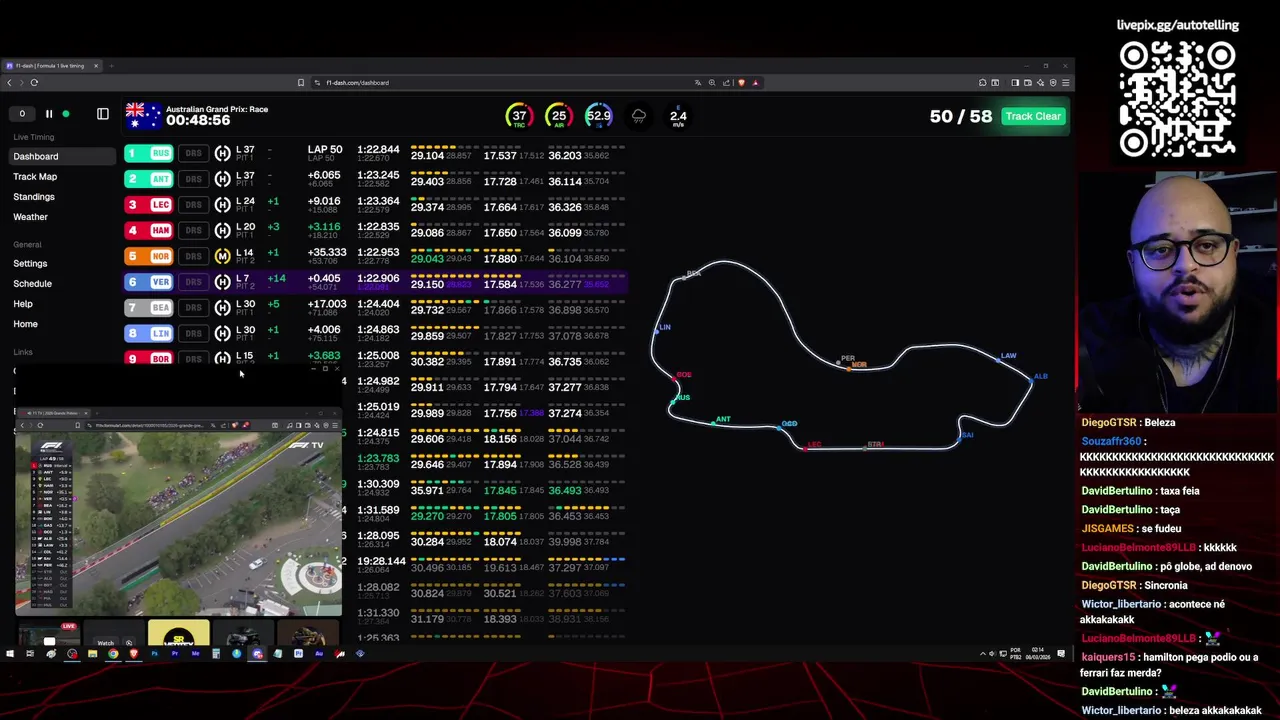Click the hard tyre icon in BEA row
Image resolution: width=1280 pixels, height=720 pixels.
coord(223,307)
